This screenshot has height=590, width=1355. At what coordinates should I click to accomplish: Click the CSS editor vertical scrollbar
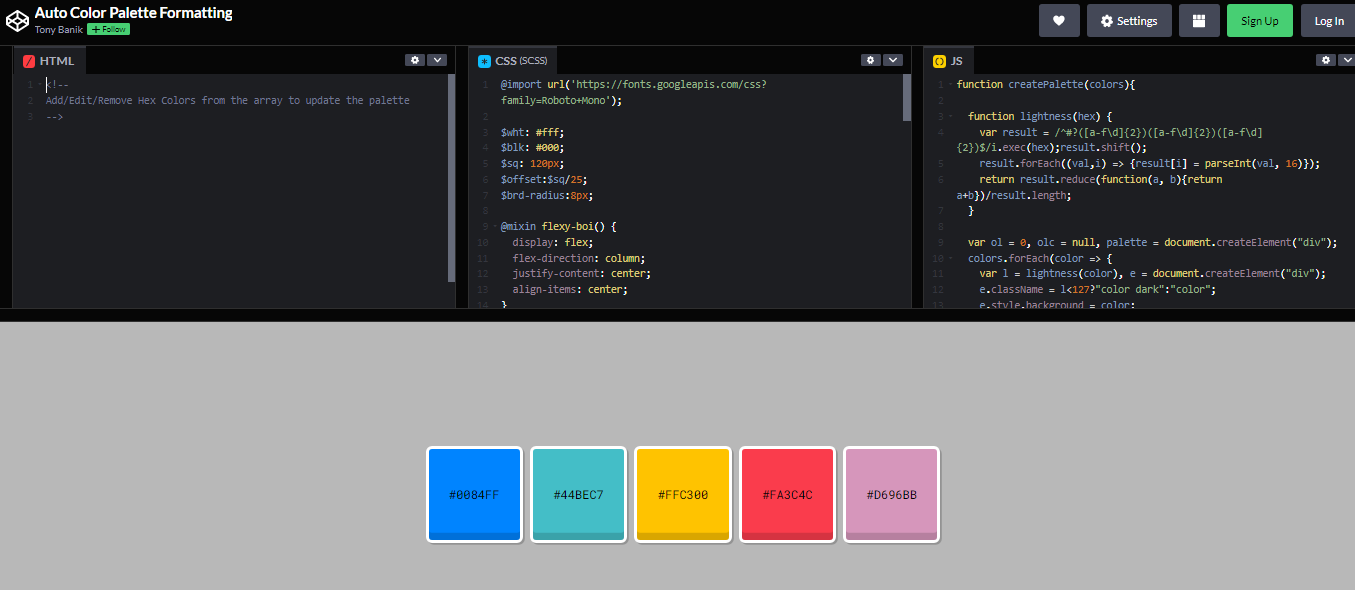click(907, 98)
